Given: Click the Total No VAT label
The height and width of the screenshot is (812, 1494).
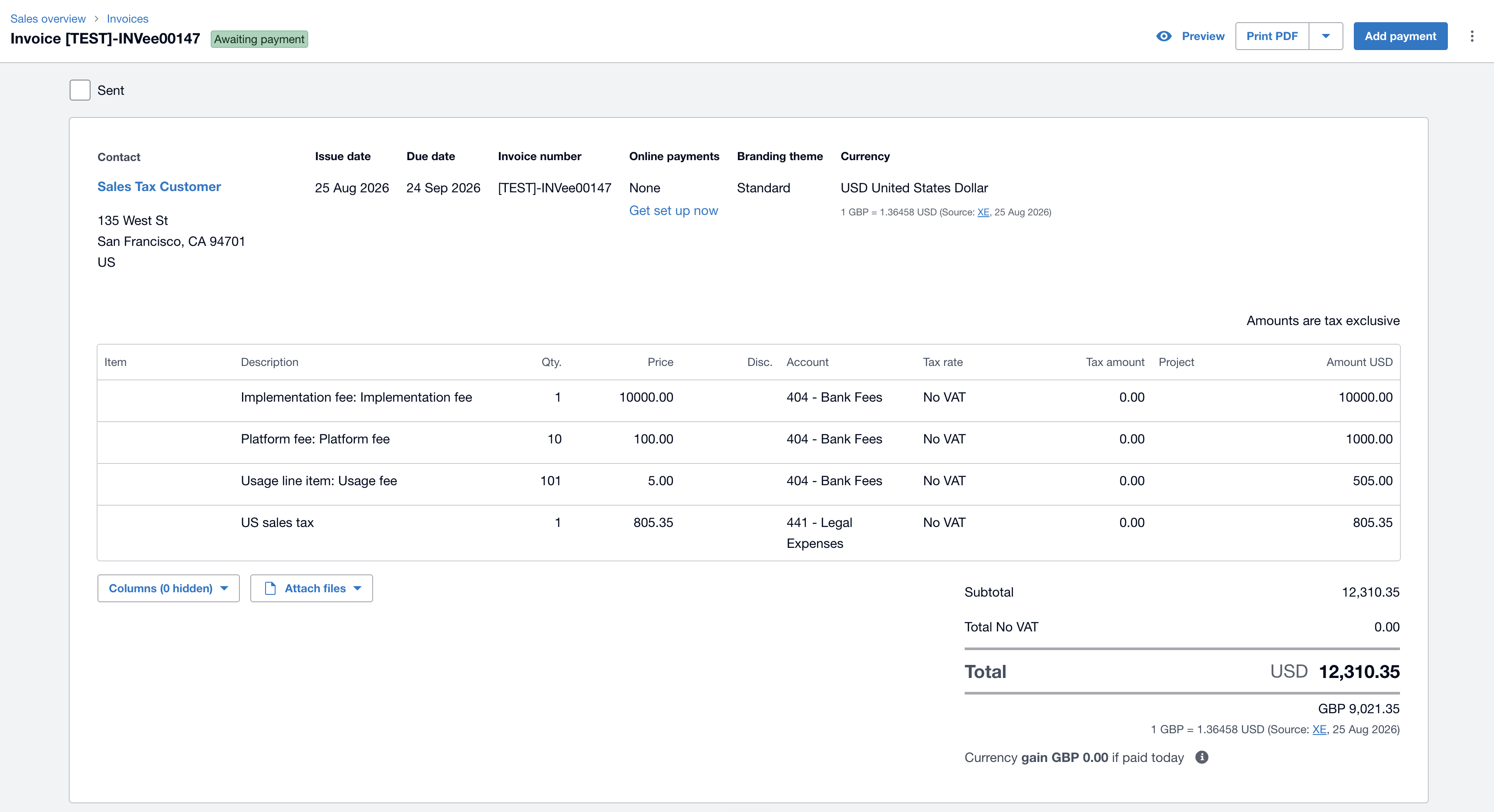Looking at the screenshot, I should click(1001, 627).
